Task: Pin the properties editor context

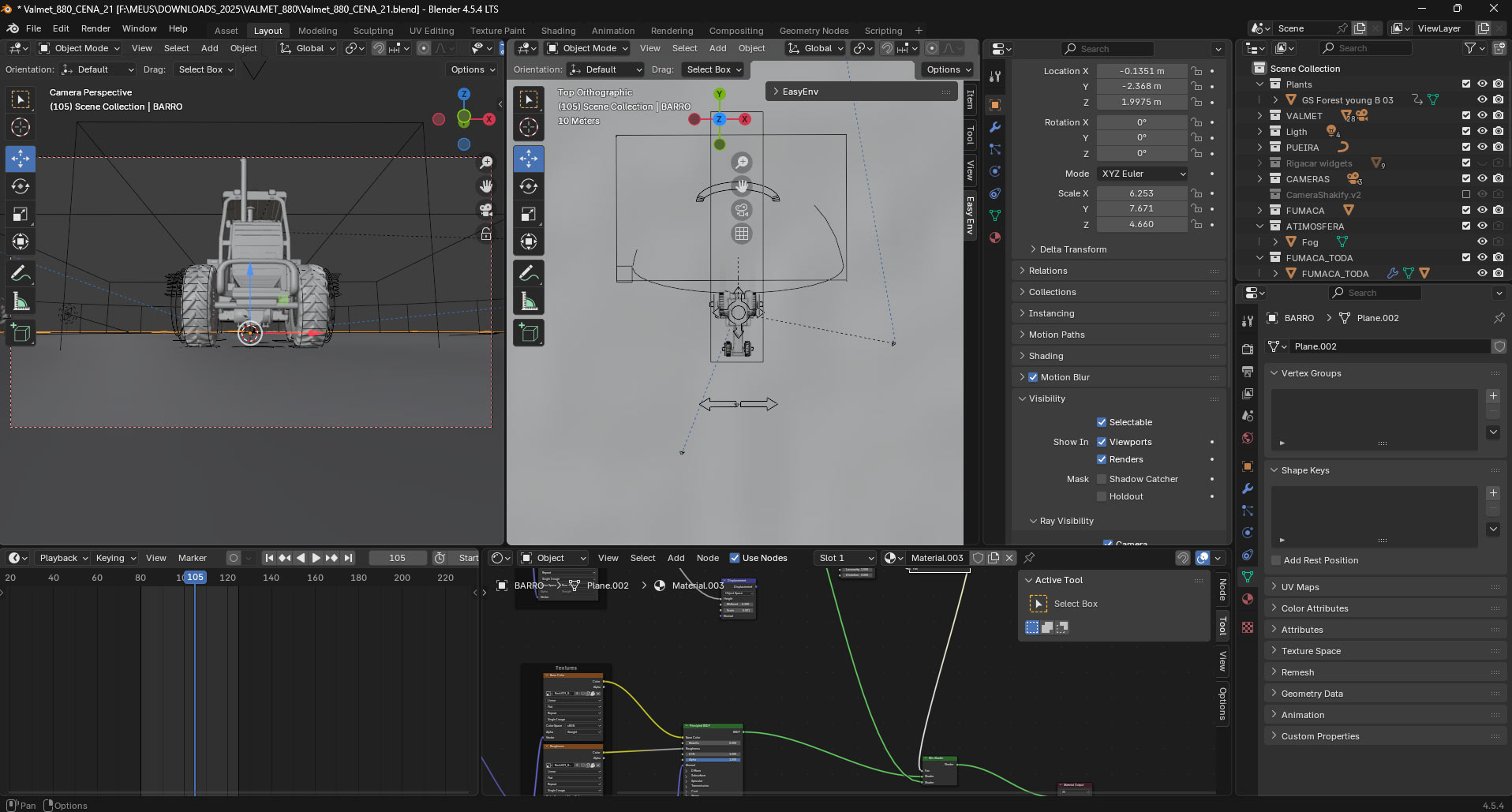Action: pyautogui.click(x=1499, y=318)
